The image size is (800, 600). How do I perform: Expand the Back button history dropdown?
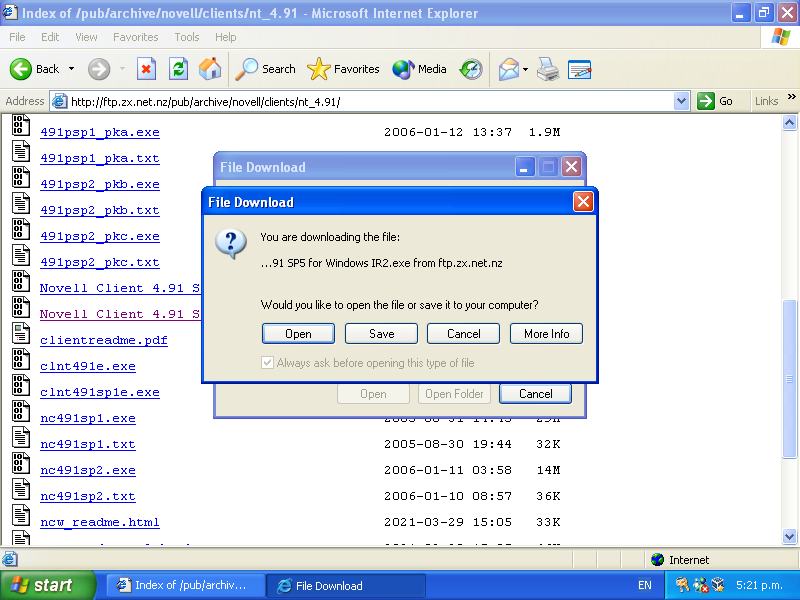(71, 69)
